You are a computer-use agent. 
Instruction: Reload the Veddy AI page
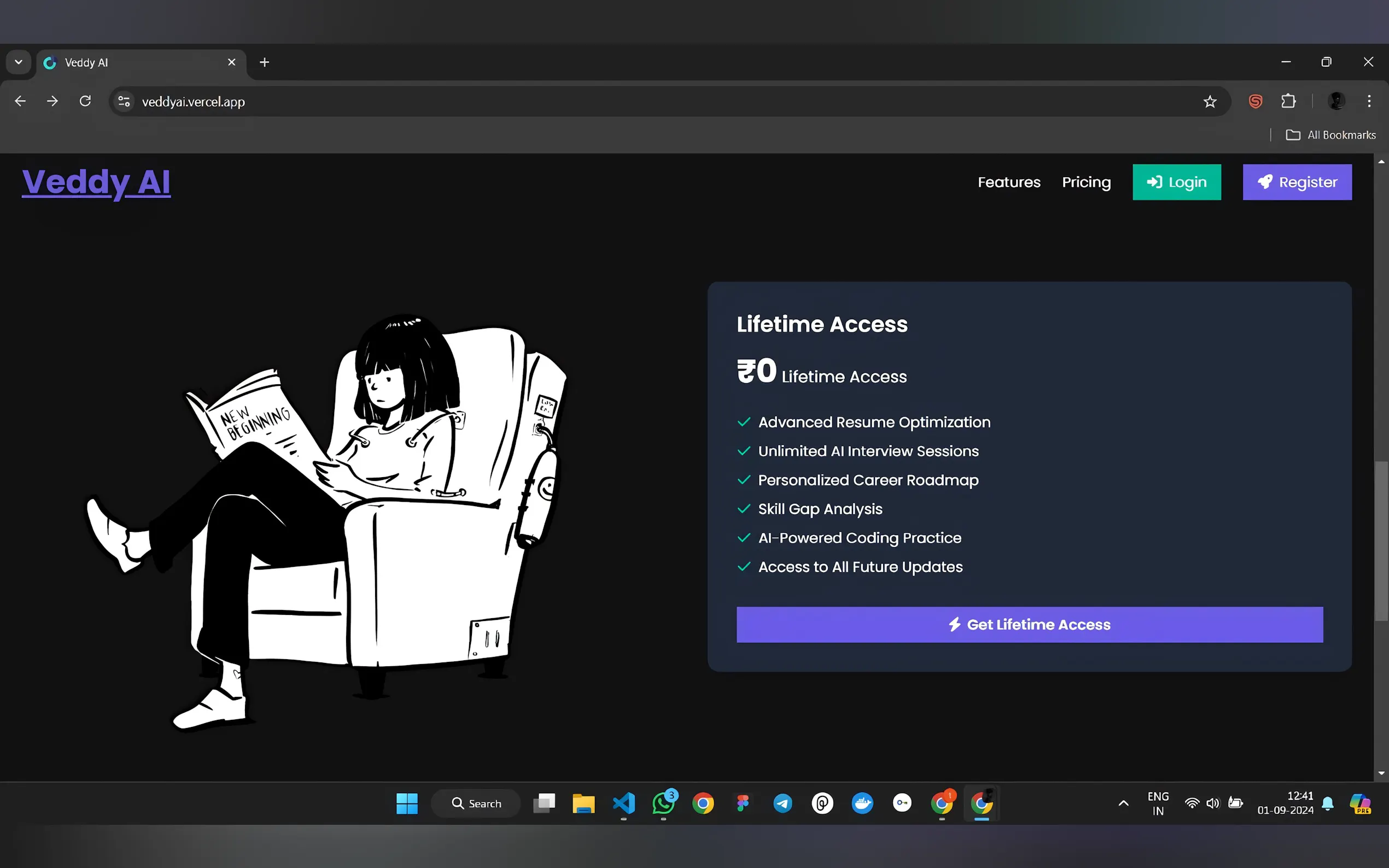tap(85, 102)
